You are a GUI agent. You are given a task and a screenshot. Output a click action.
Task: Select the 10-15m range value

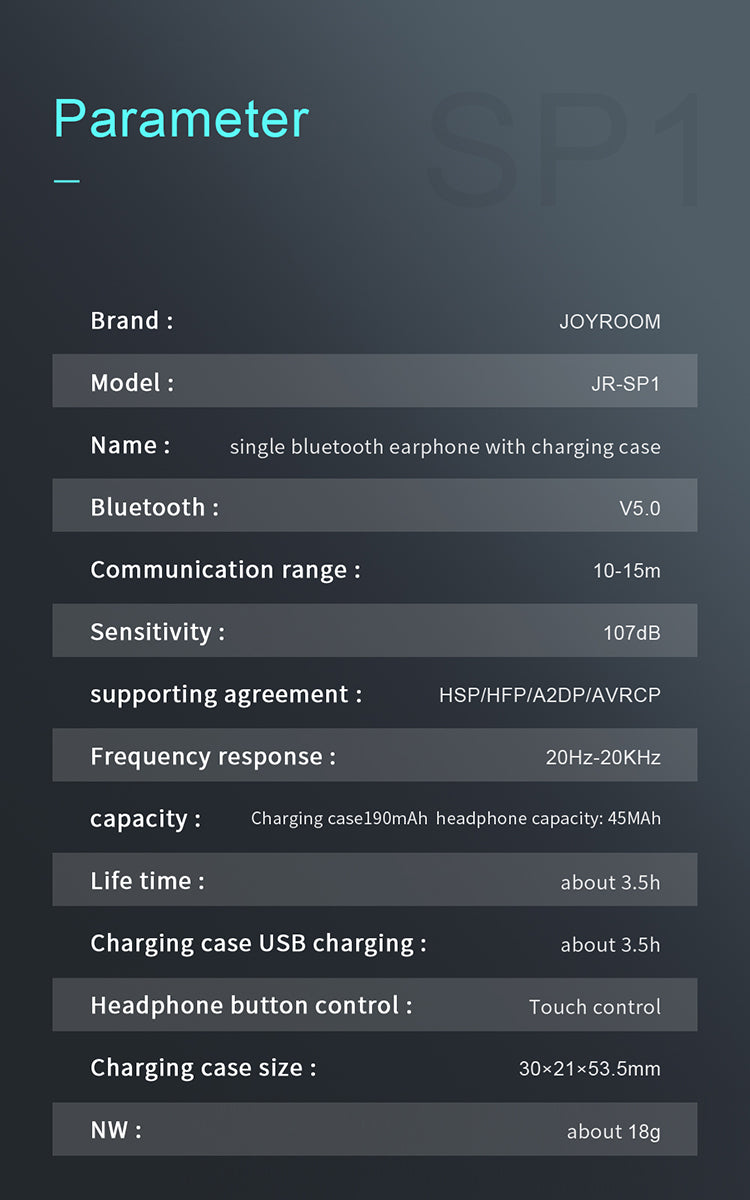click(626, 571)
